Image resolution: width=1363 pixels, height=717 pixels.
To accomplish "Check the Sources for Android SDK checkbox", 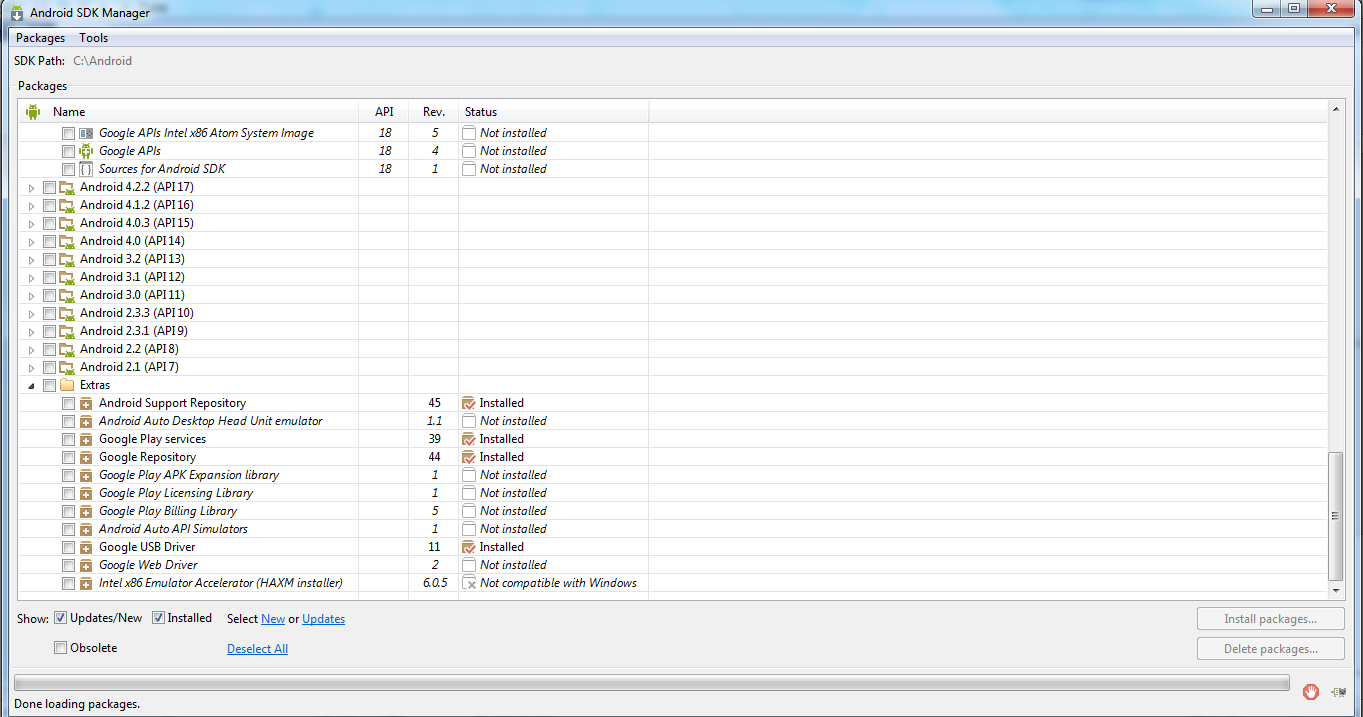I will [x=68, y=169].
